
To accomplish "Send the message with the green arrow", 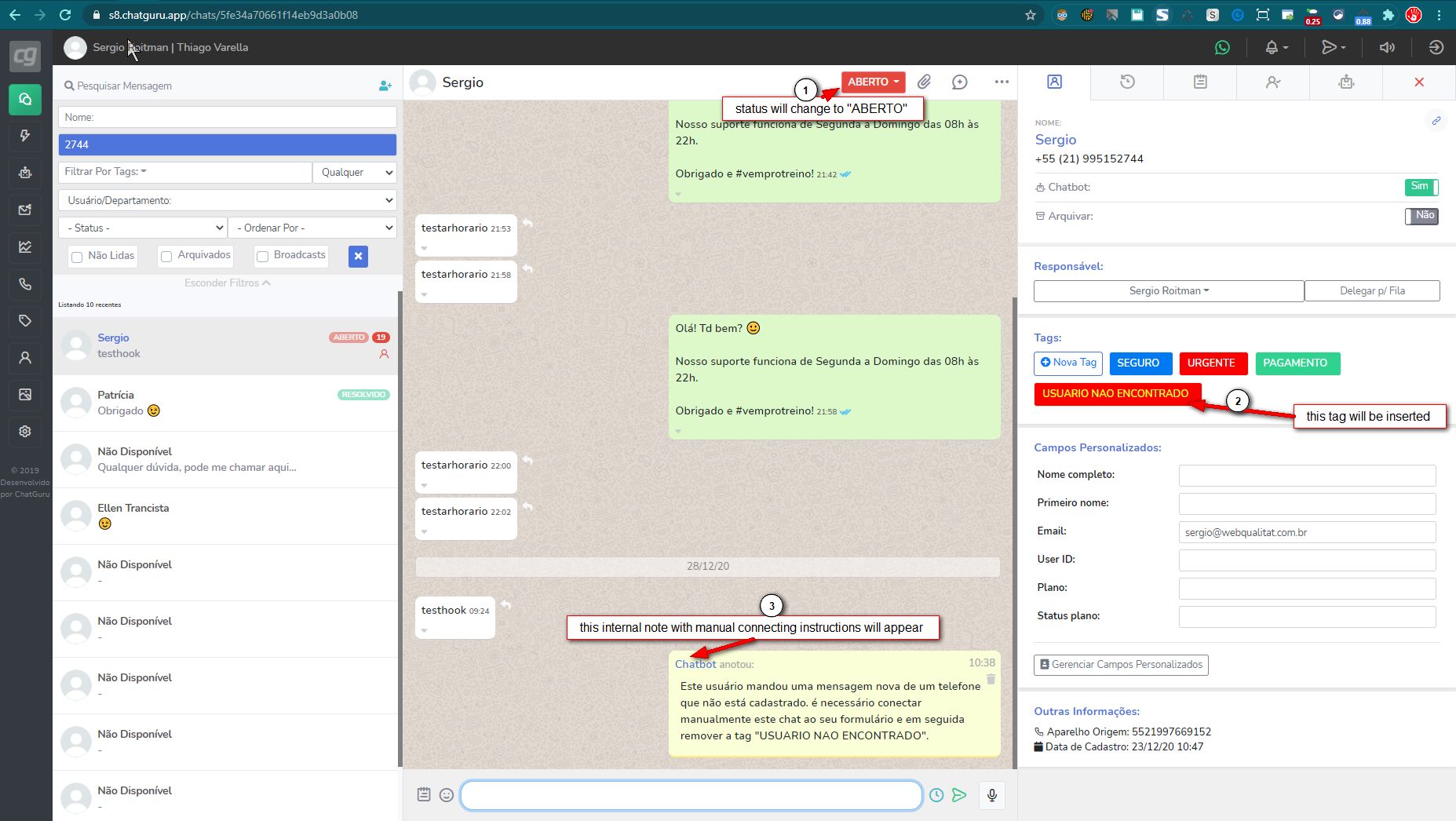I will 959,795.
